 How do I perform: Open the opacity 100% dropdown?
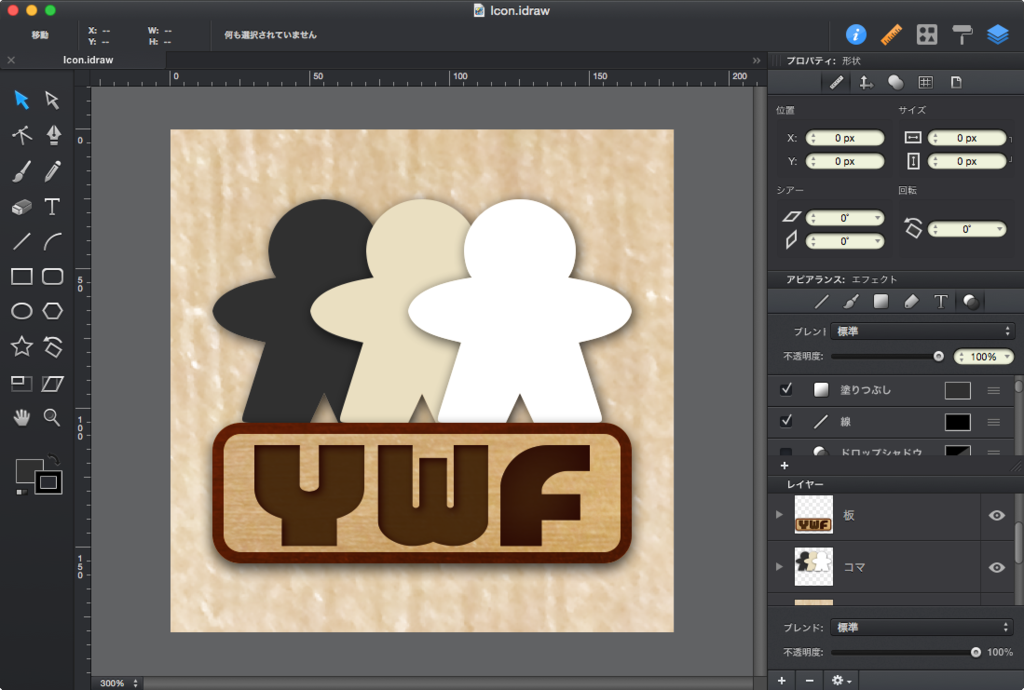point(1008,356)
